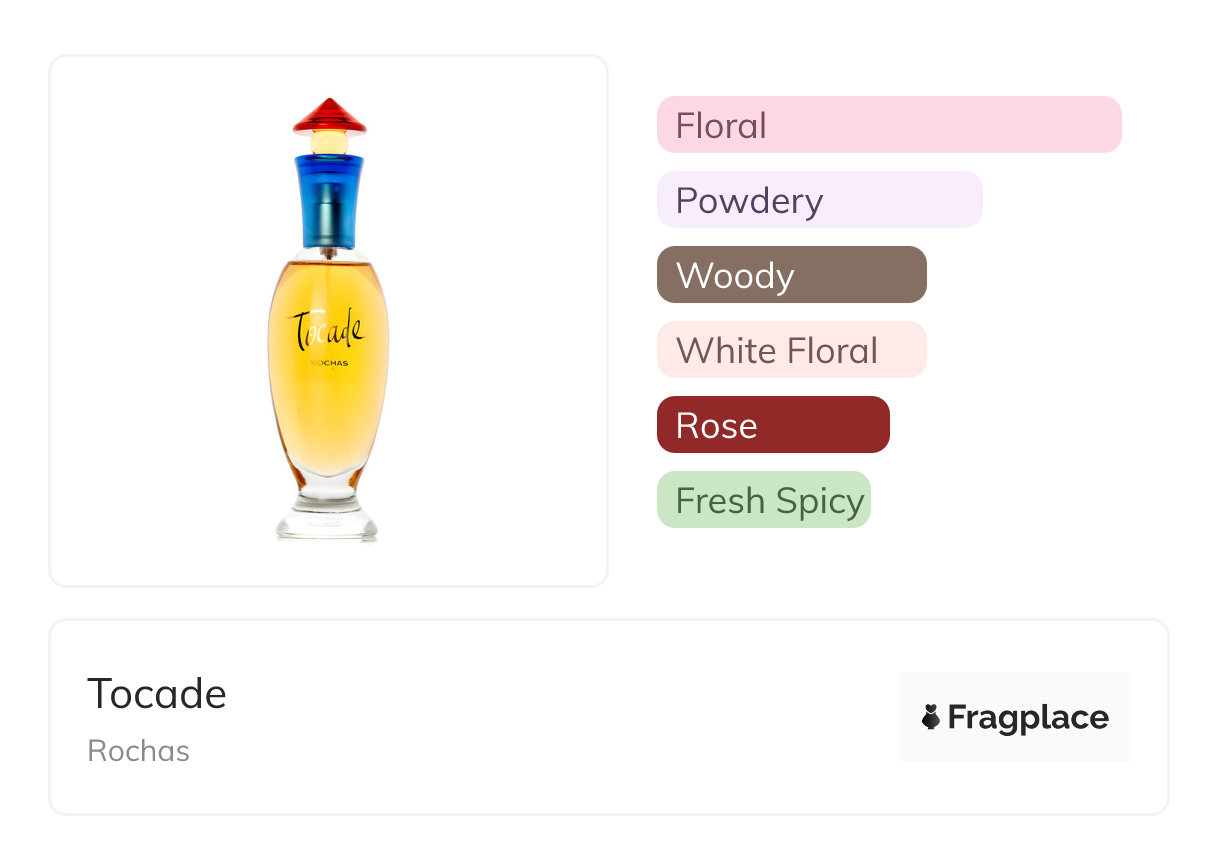Click the small ROCHAS text on the bottle
1218x864 pixels.
[x=330, y=362]
